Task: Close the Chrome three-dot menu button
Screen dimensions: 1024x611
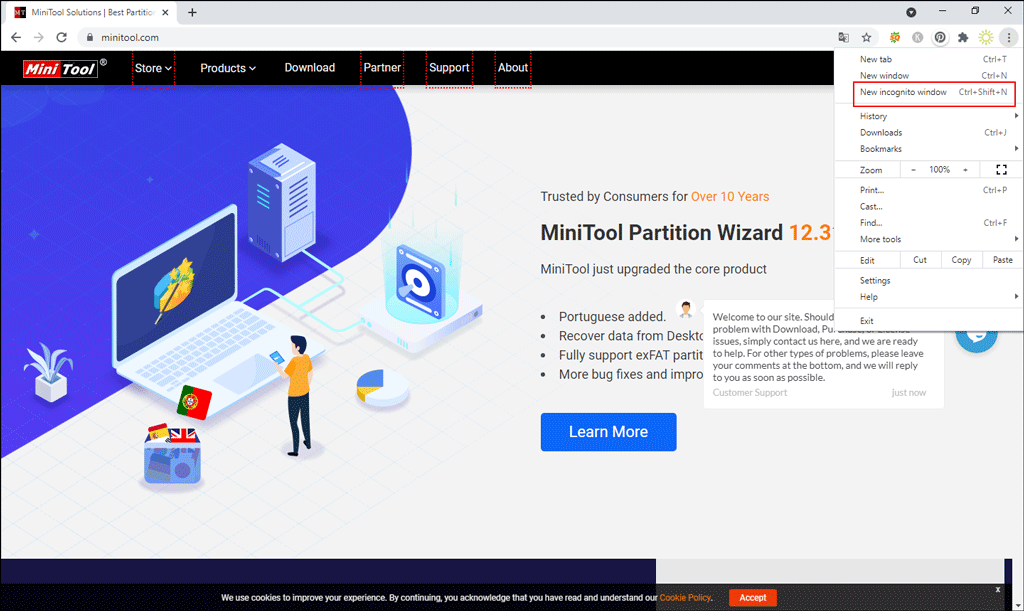Action: coord(1008,37)
